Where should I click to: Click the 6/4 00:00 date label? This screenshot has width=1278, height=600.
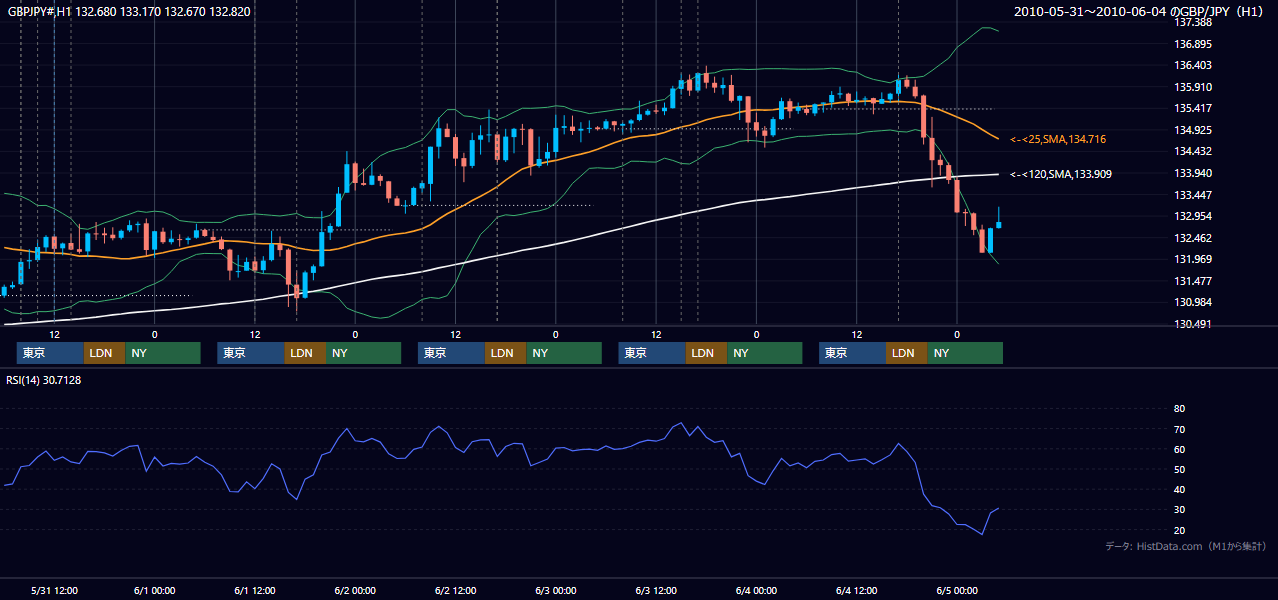pos(756,590)
